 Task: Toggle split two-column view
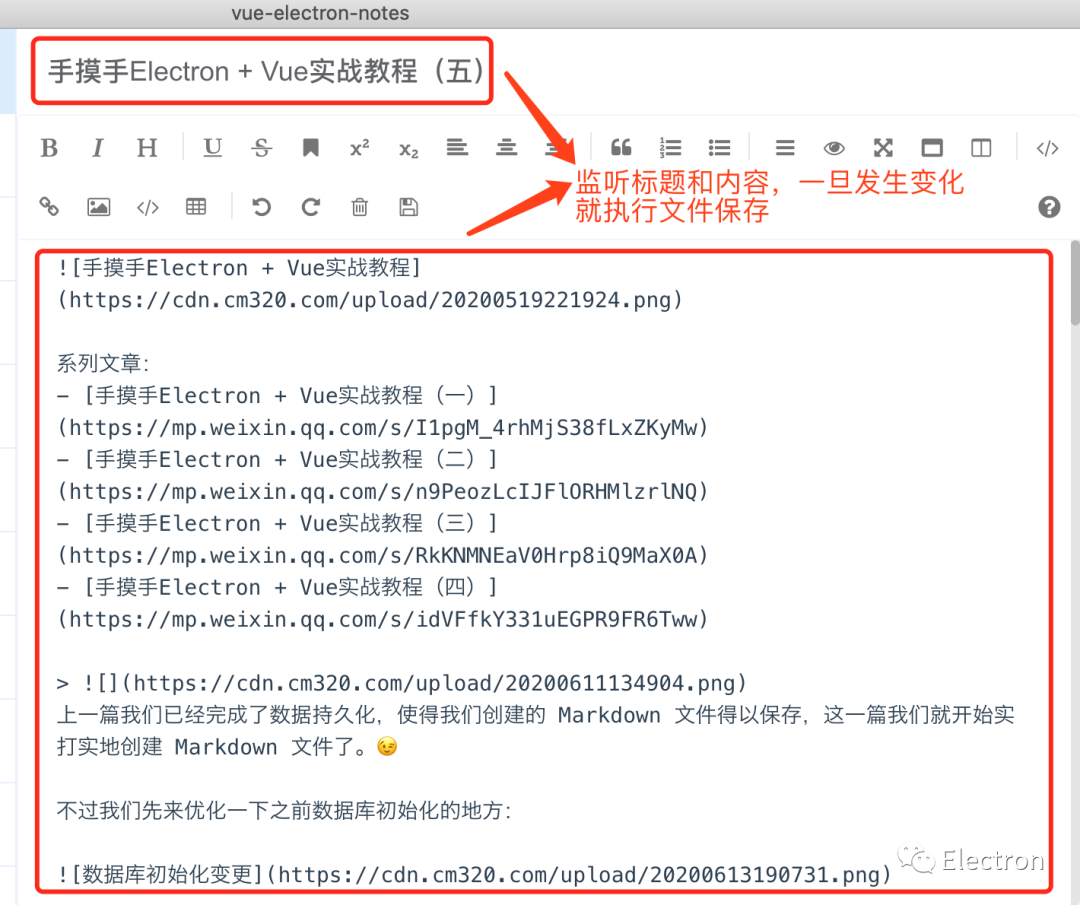click(x=981, y=147)
